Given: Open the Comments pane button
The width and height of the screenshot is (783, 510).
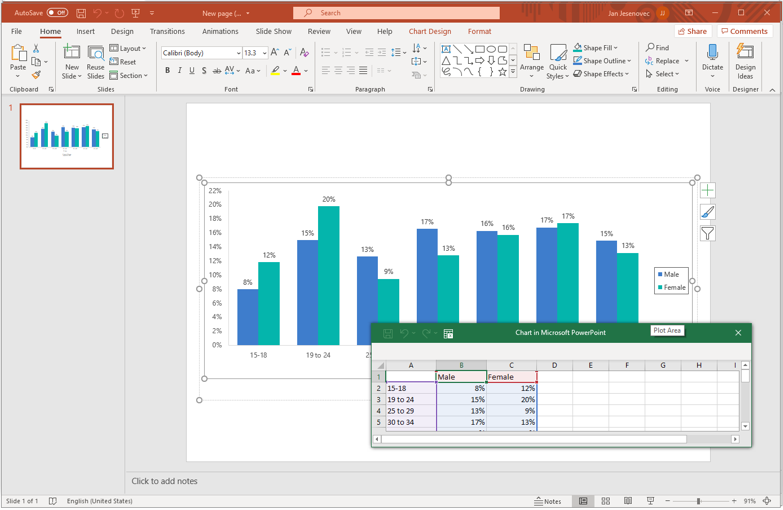Looking at the screenshot, I should point(745,31).
